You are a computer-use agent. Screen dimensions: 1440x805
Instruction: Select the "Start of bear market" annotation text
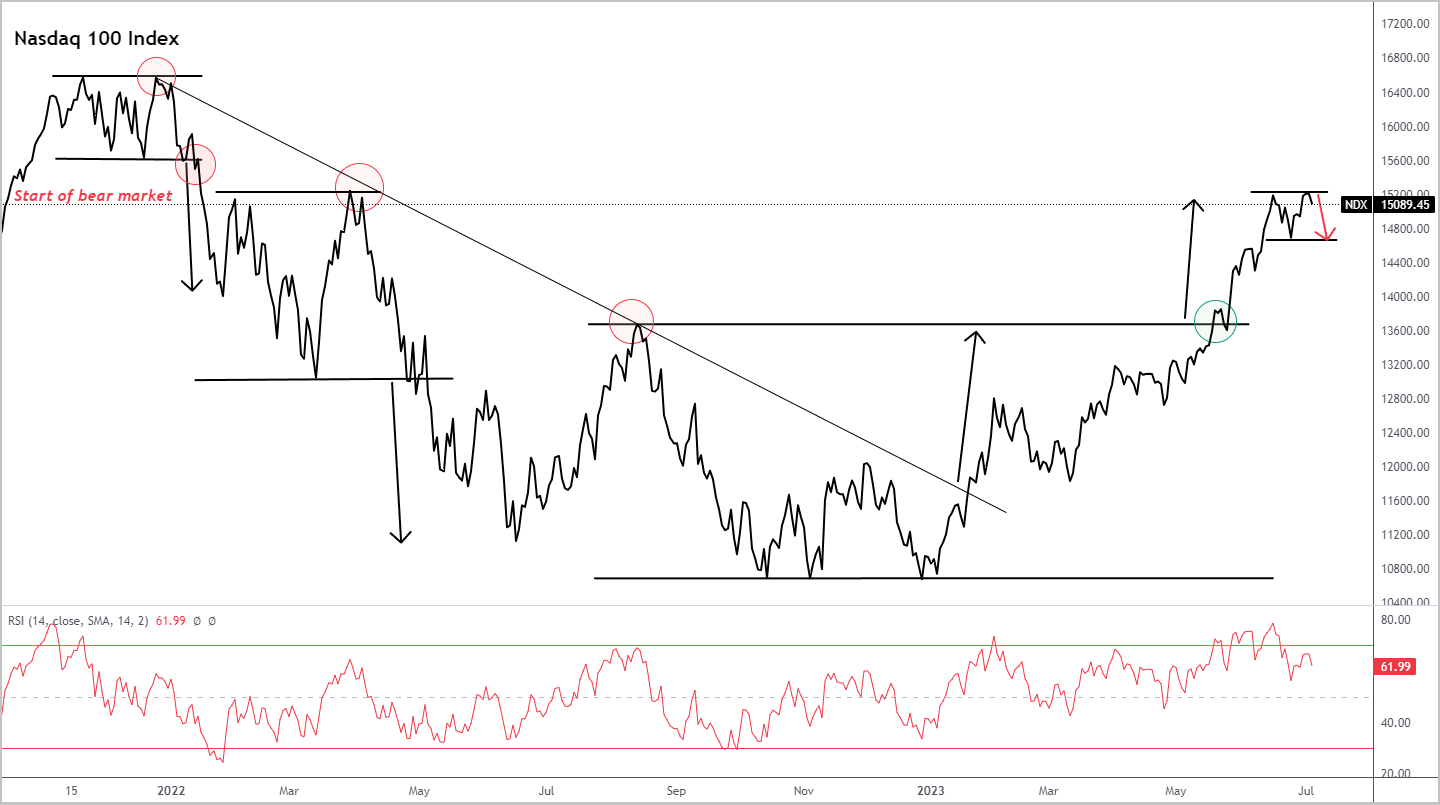tap(93, 196)
